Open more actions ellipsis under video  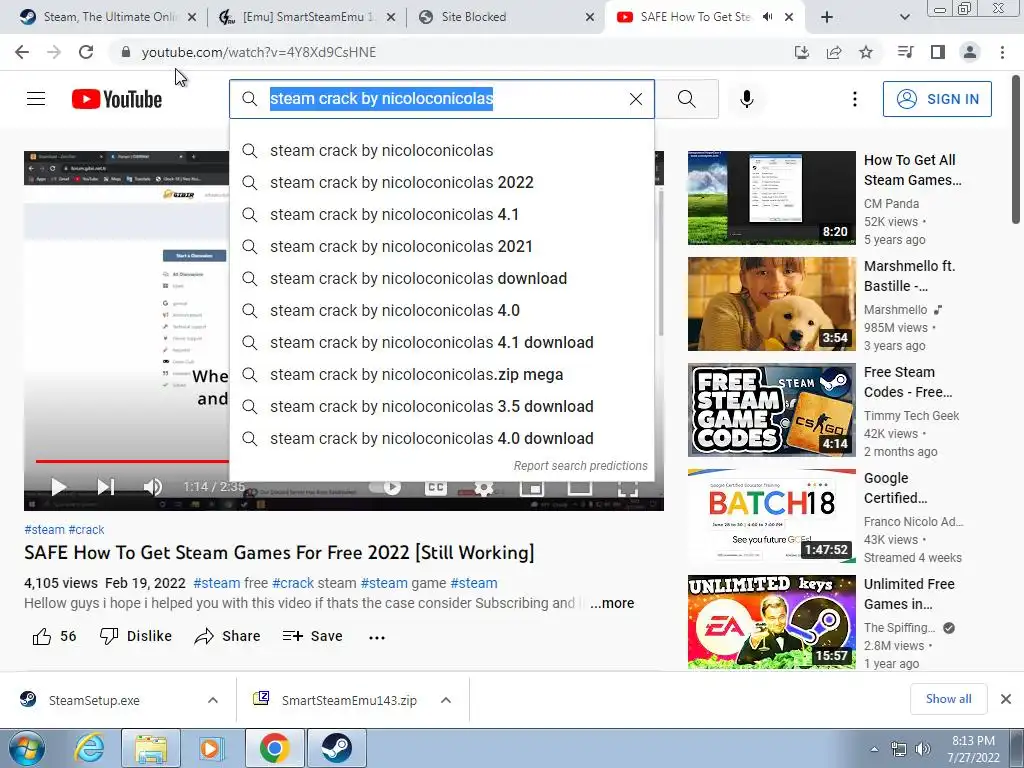coord(377,637)
